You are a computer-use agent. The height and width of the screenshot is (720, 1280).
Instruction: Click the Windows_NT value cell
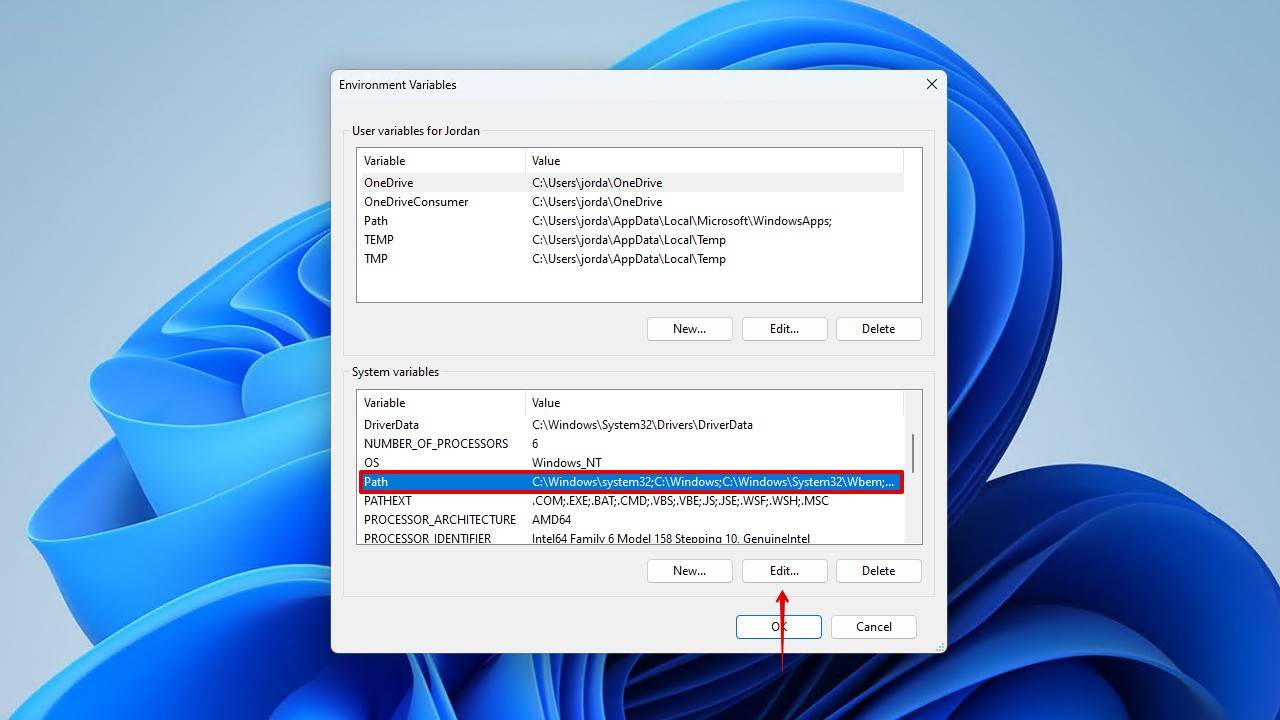pyautogui.click(x=566, y=463)
